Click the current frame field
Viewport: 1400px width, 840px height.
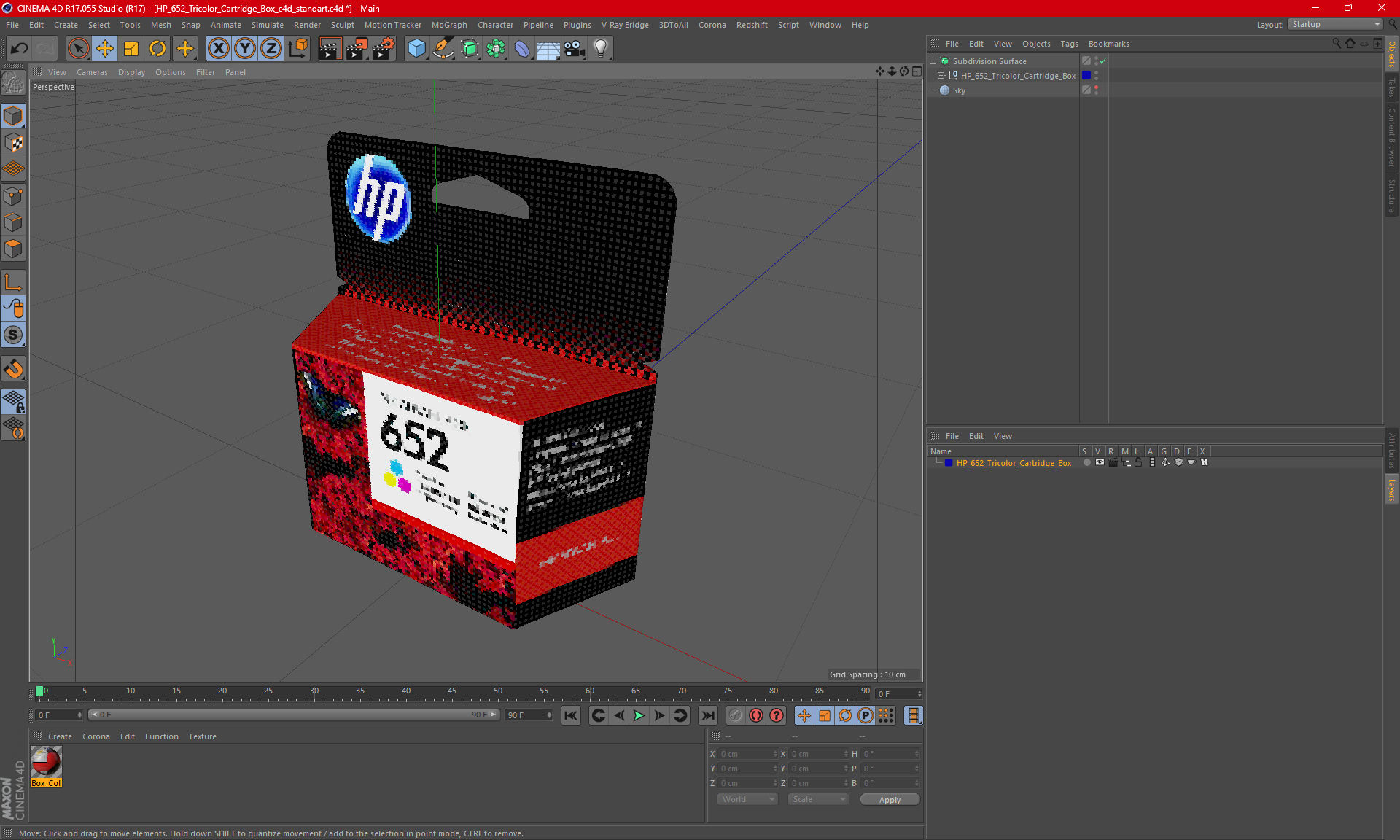click(898, 693)
